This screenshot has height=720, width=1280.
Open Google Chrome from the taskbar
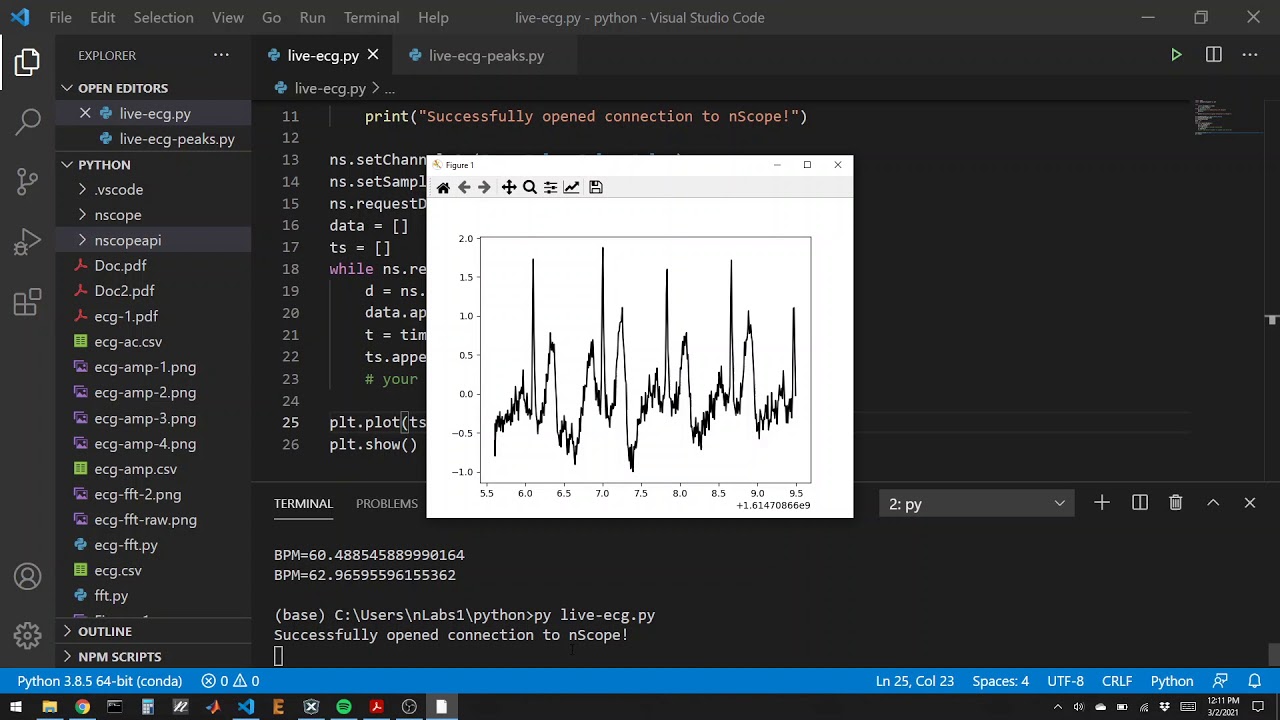82,707
